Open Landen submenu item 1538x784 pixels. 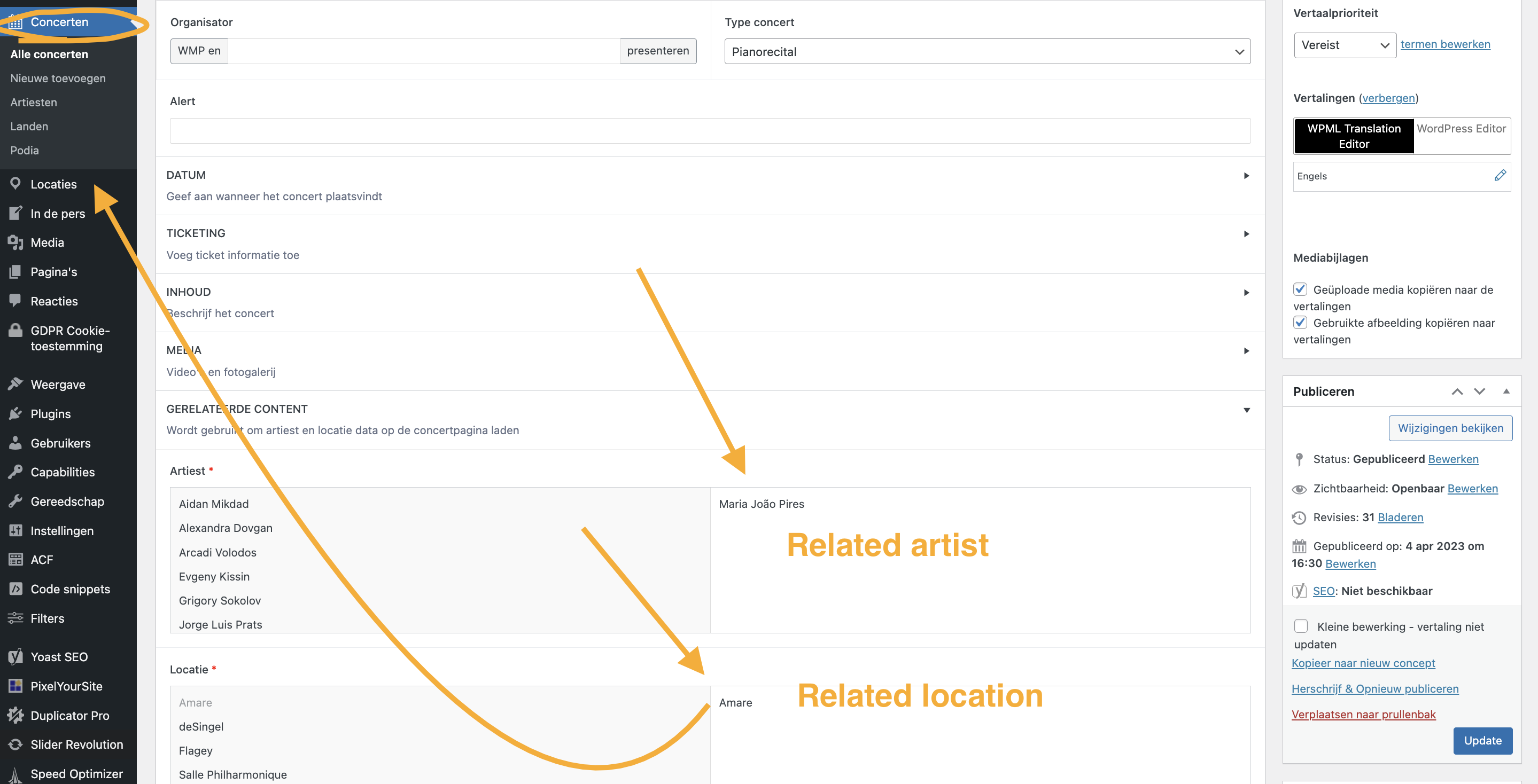29,127
